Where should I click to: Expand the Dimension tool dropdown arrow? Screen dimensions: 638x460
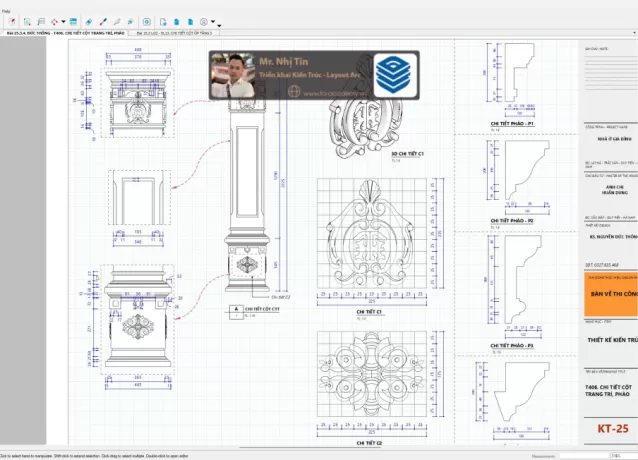63,22
